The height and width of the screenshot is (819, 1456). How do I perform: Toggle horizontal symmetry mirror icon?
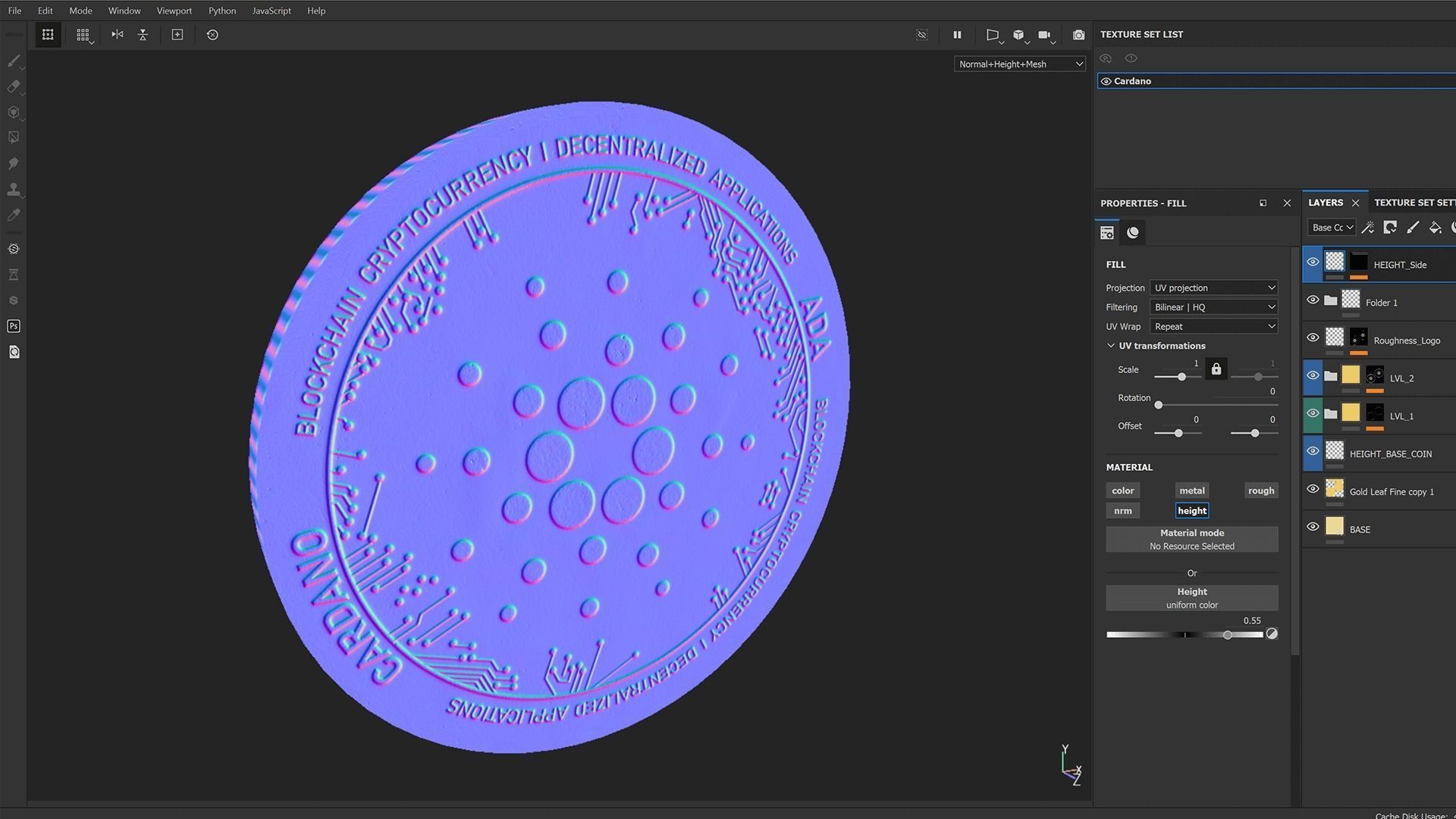[x=117, y=35]
